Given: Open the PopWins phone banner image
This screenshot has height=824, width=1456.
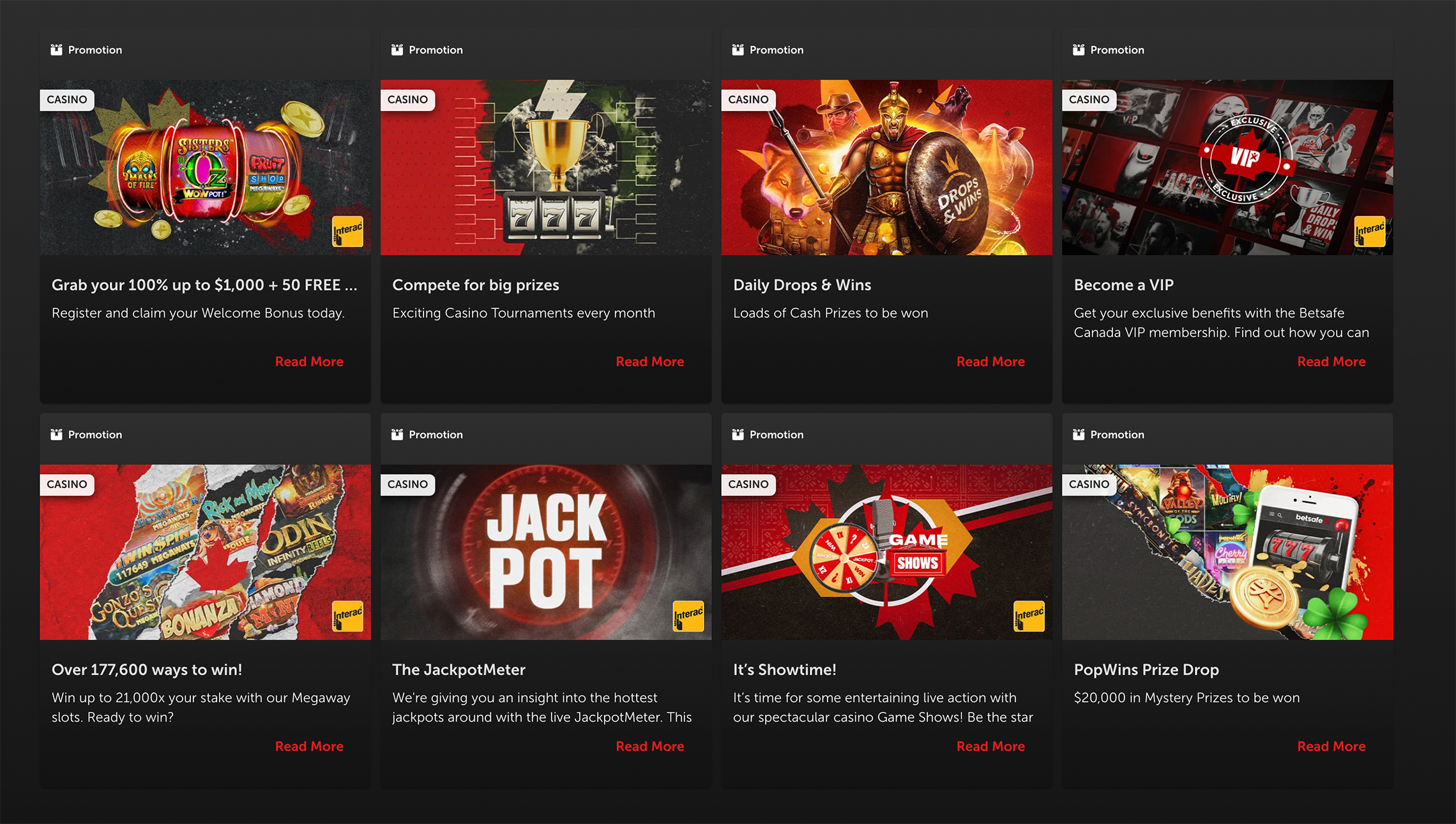Looking at the screenshot, I should tap(1227, 552).
